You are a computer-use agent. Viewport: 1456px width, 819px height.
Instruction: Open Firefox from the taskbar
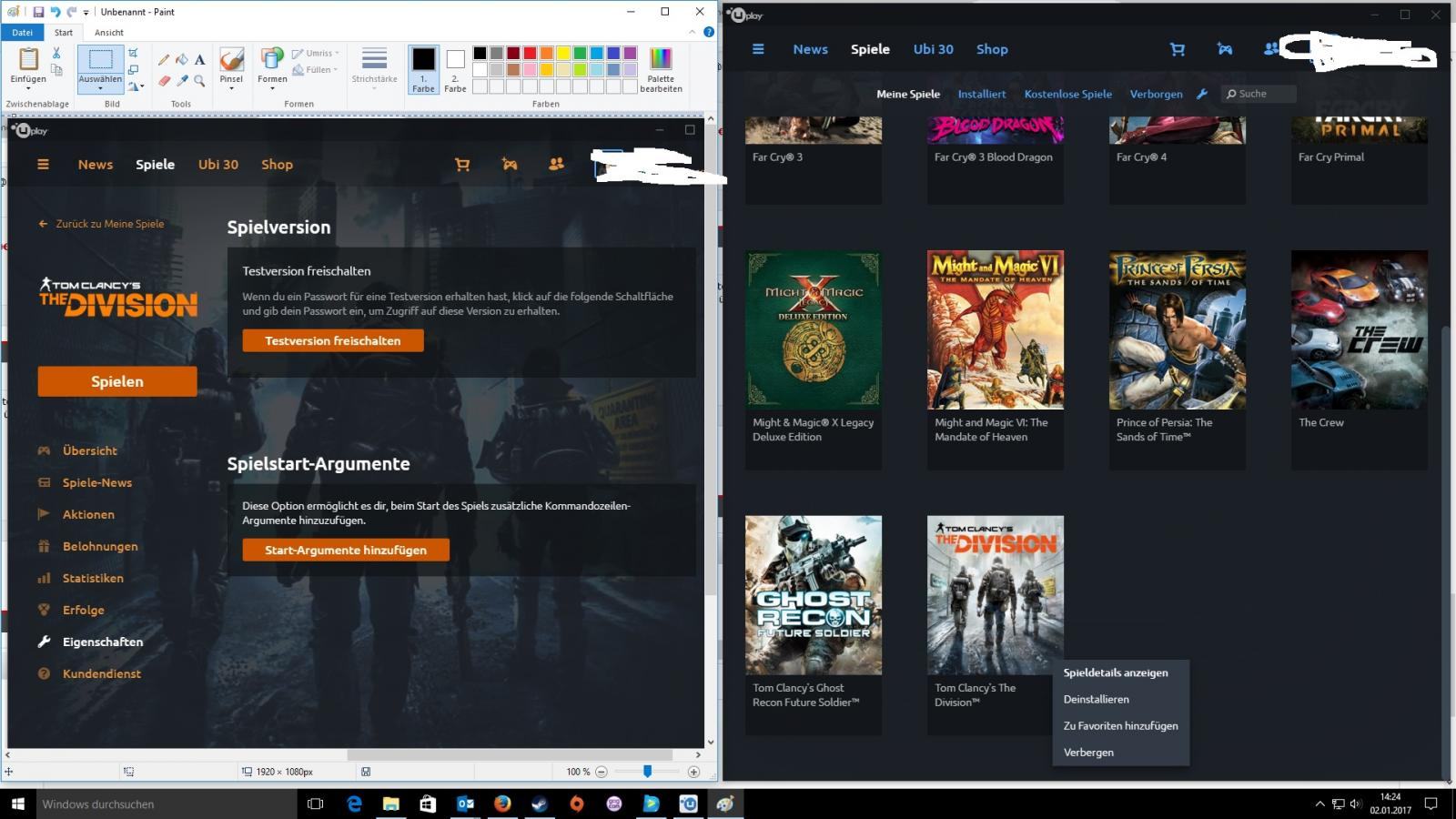pos(502,804)
